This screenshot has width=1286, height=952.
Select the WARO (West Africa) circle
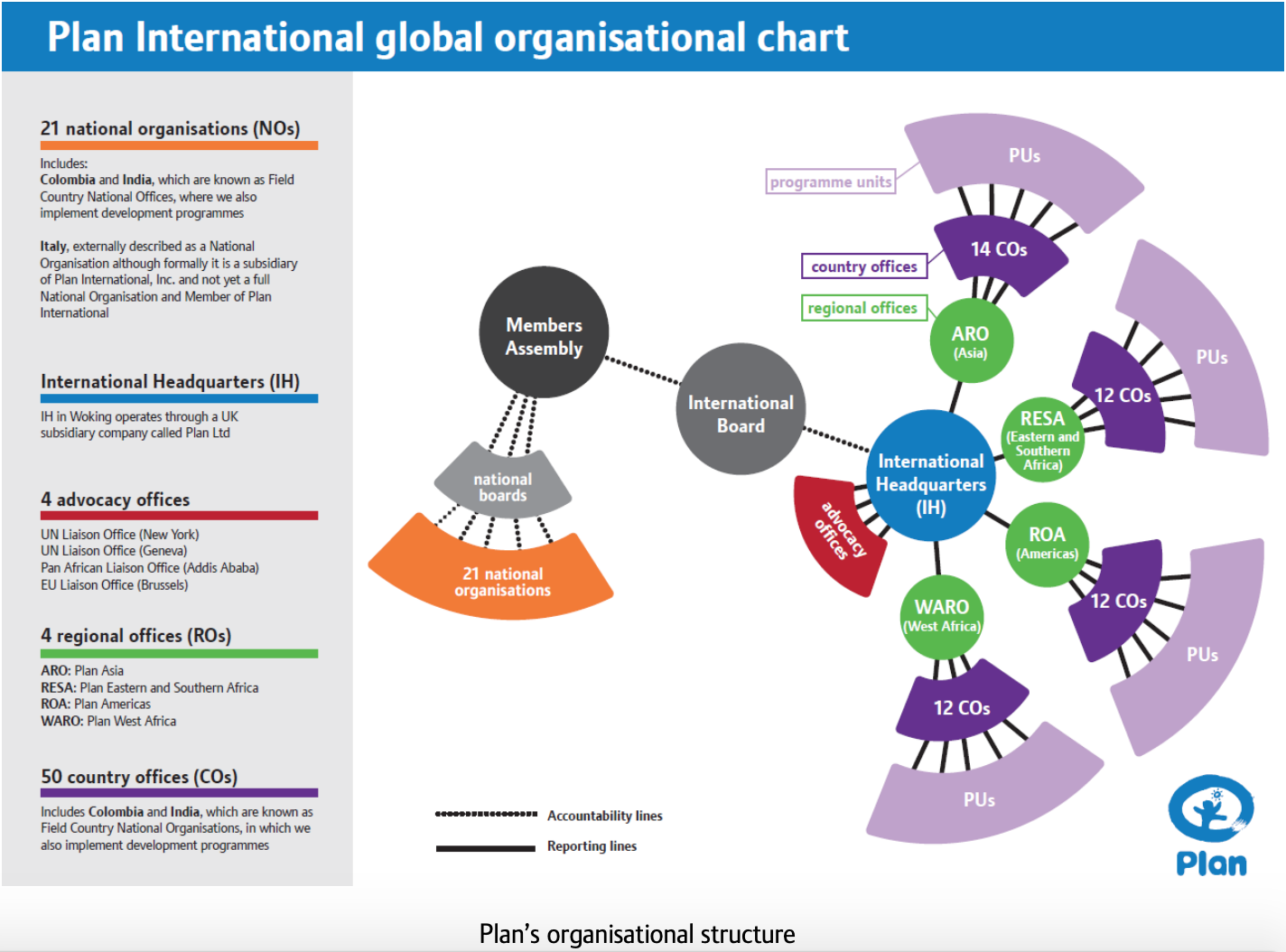coord(942,616)
